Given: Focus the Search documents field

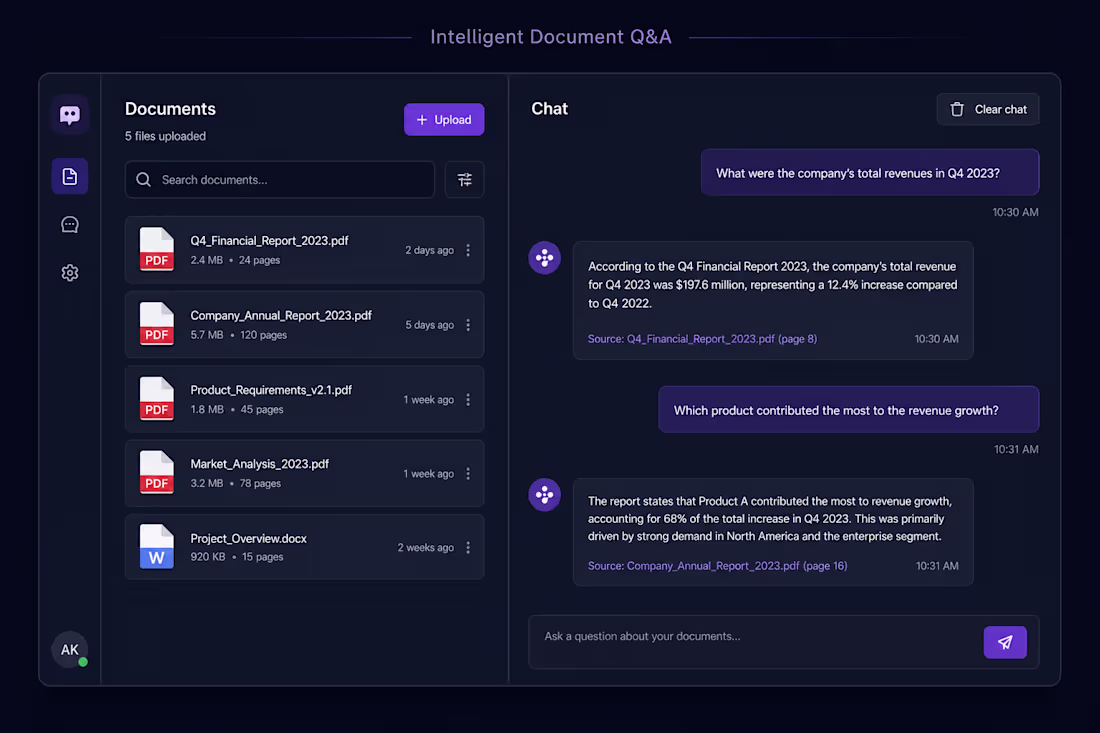Looking at the screenshot, I should 280,180.
